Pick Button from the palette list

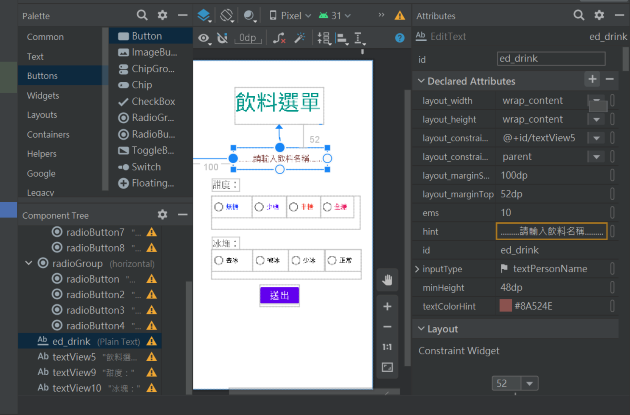click(151, 36)
